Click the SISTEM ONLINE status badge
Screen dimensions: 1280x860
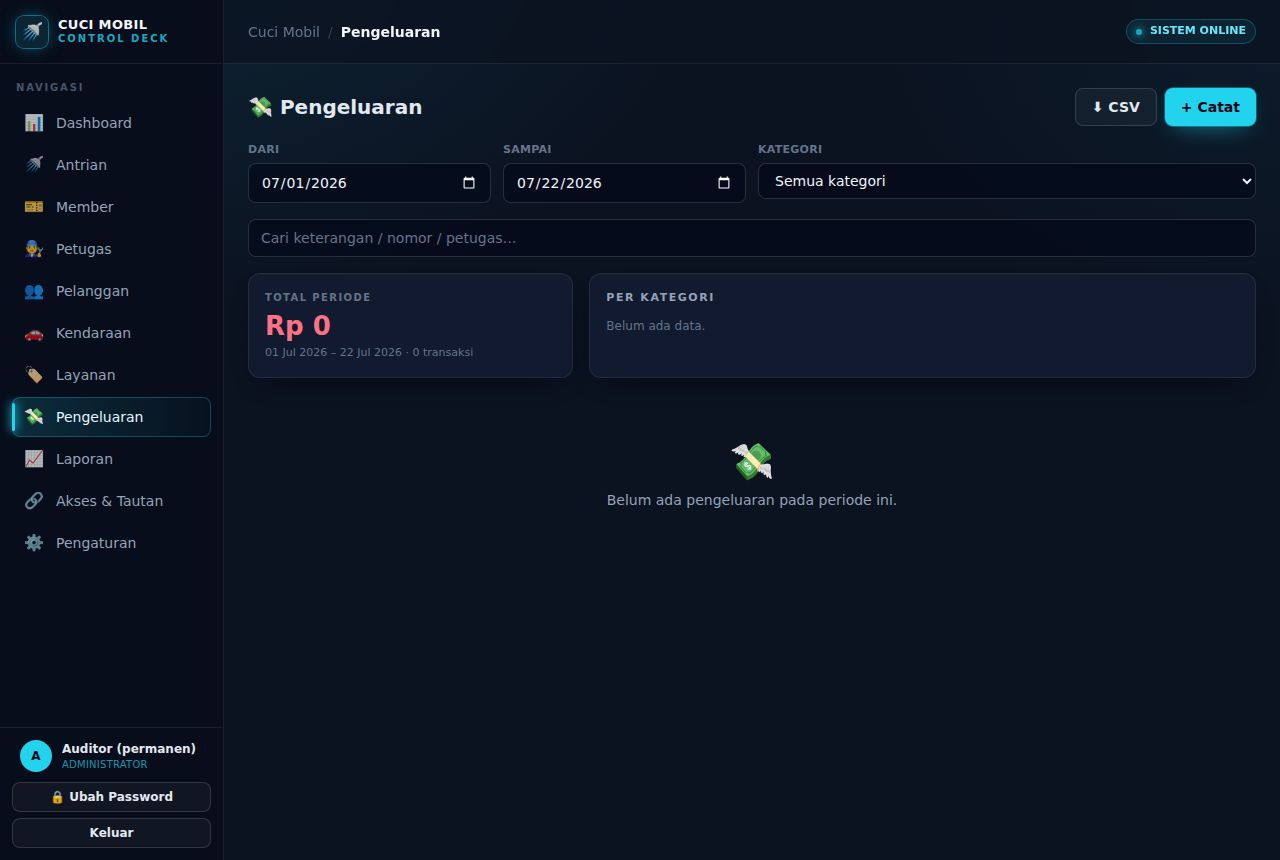tap(1191, 31)
